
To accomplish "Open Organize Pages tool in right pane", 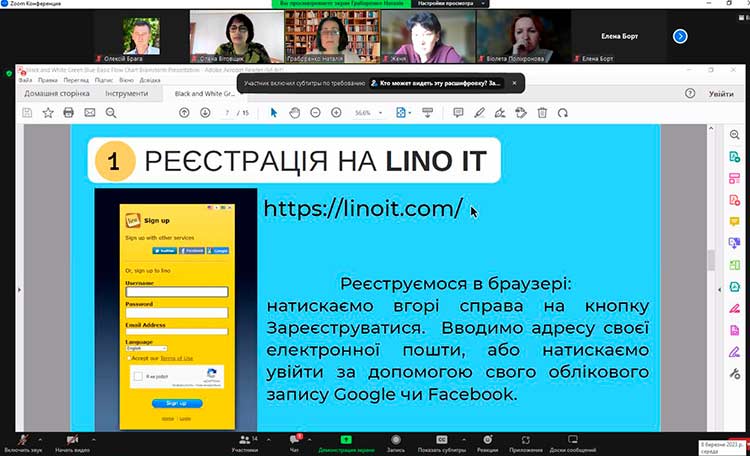I will (735, 265).
